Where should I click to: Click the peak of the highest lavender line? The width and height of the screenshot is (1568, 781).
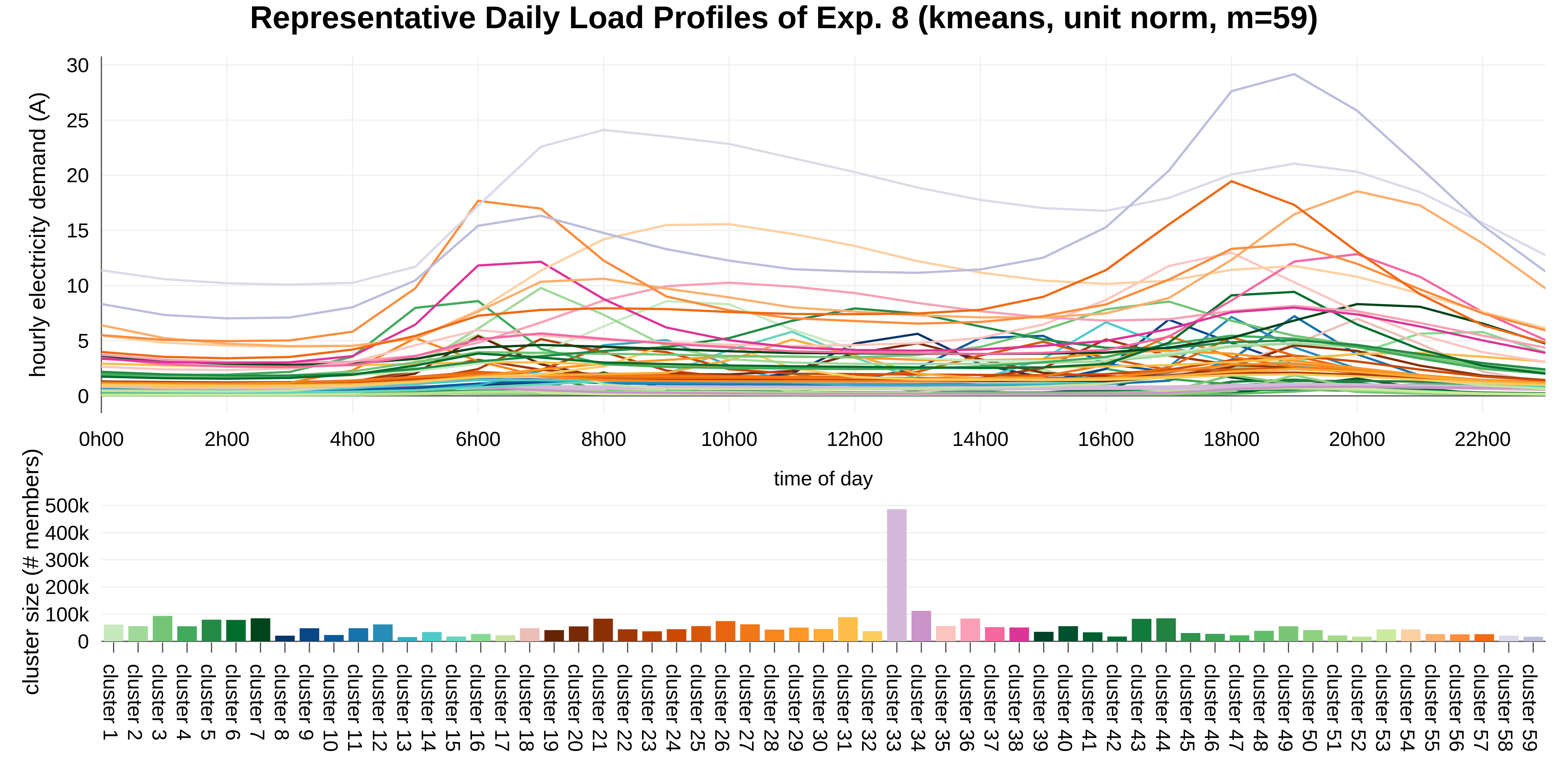(x=1294, y=74)
